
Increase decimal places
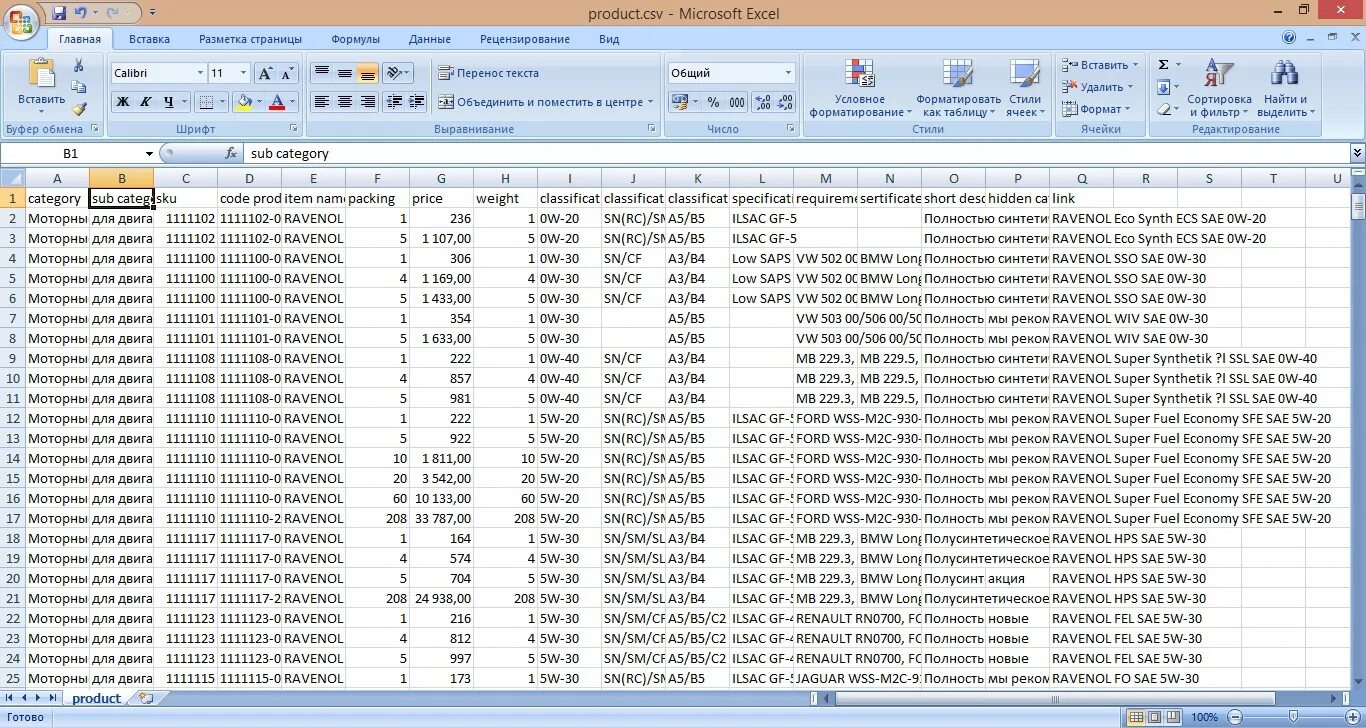click(762, 102)
